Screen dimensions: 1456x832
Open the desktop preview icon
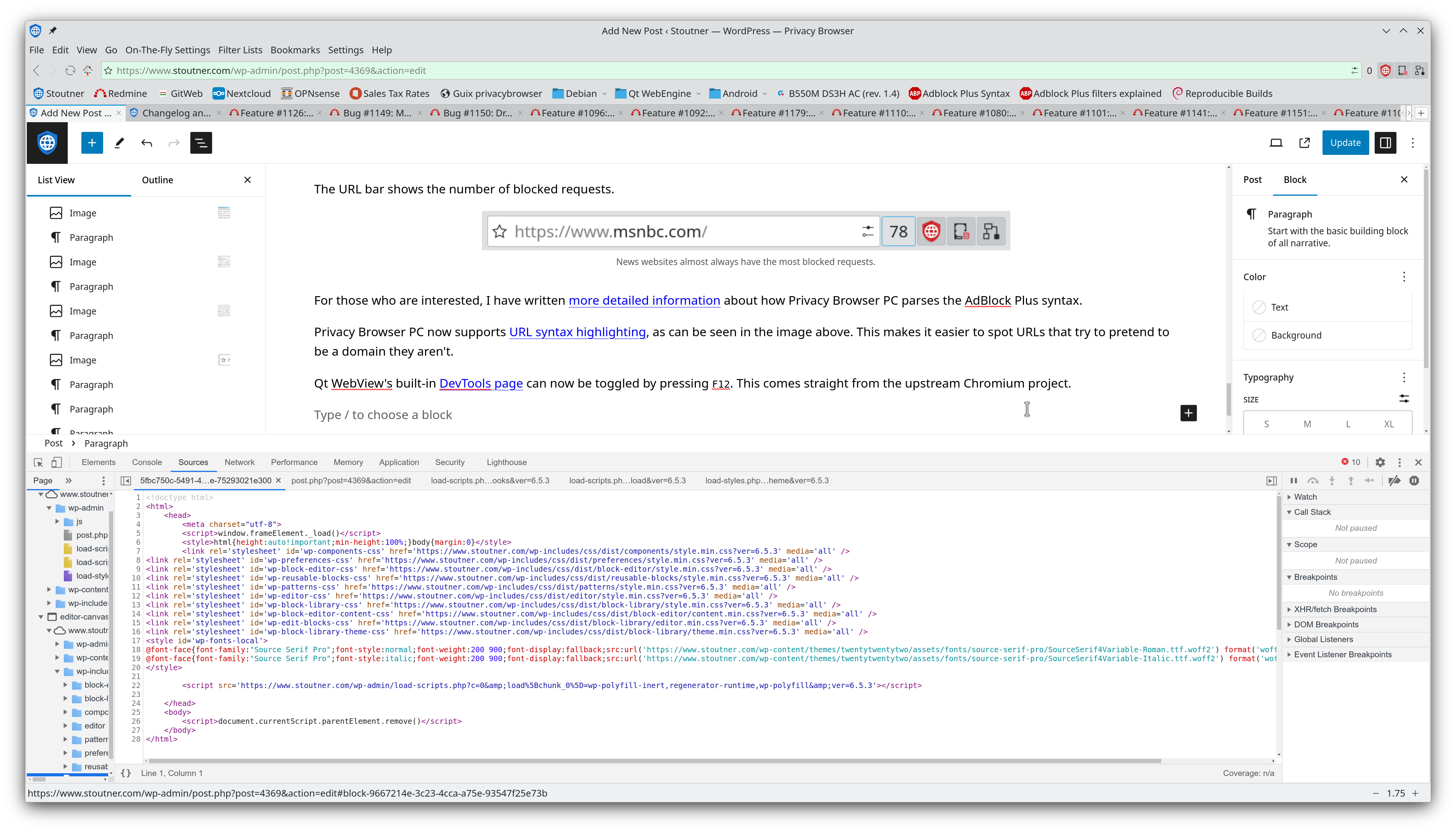1275,143
